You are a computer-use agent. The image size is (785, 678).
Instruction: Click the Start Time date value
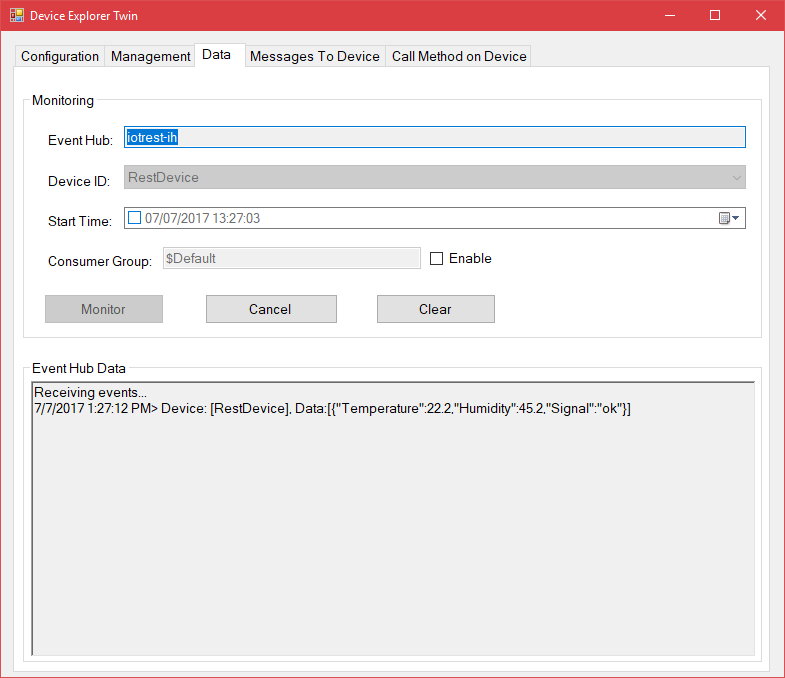(x=202, y=218)
